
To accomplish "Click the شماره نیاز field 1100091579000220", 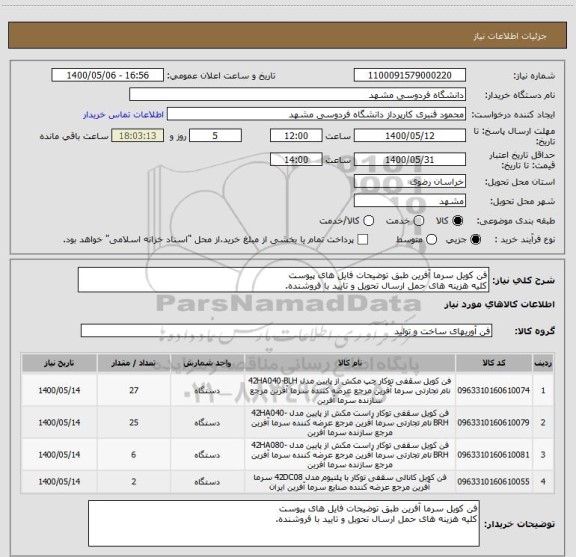I will point(410,75).
